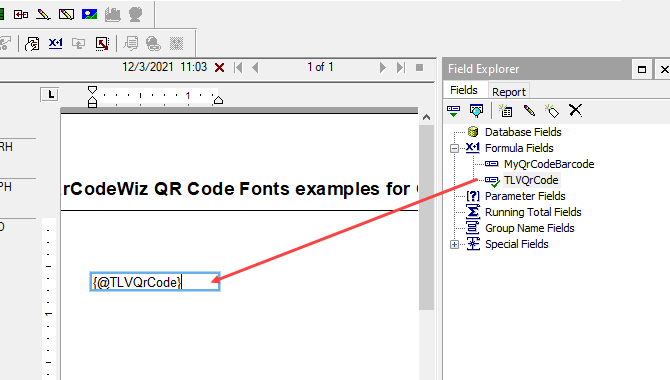Image resolution: width=670 pixels, height=380 pixels.
Task: Click the grayed globe-with-link toolbar icon
Action: pyautogui.click(x=153, y=44)
